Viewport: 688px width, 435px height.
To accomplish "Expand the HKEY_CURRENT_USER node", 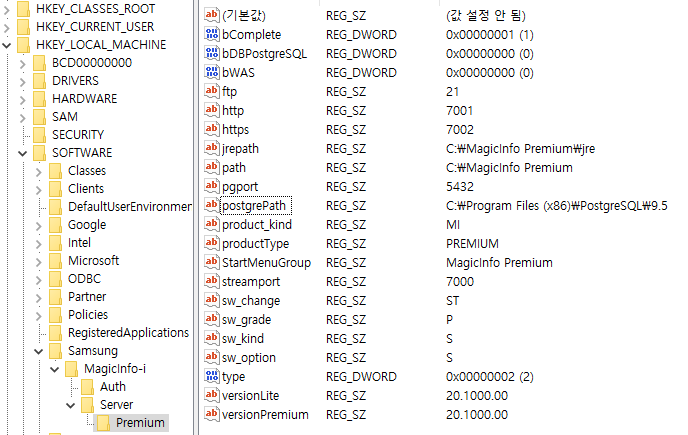I will (6, 27).
